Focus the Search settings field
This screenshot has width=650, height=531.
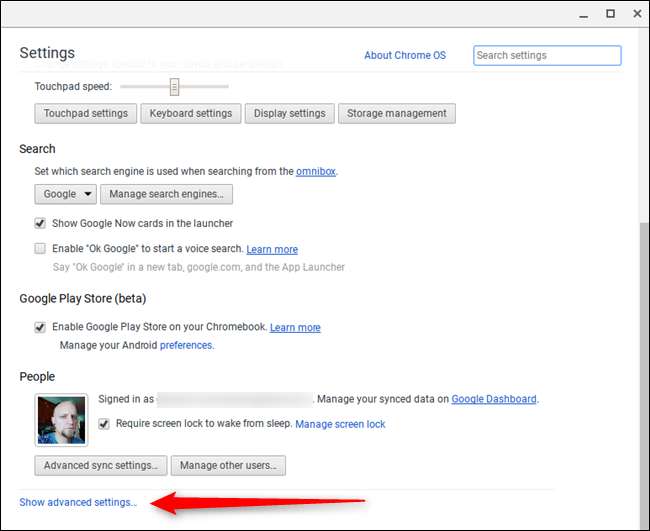coord(547,56)
